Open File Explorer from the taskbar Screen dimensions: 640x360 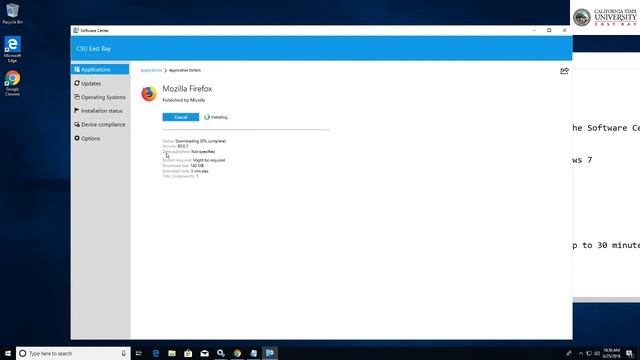click(172, 353)
